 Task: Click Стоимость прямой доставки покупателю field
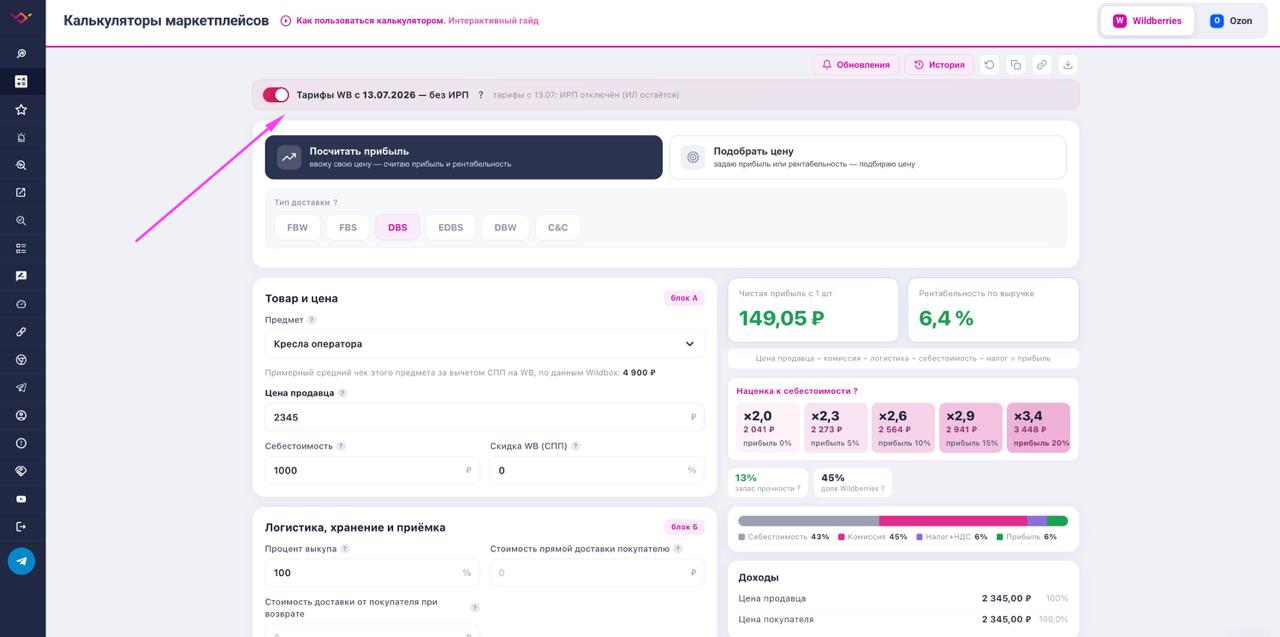[597, 573]
